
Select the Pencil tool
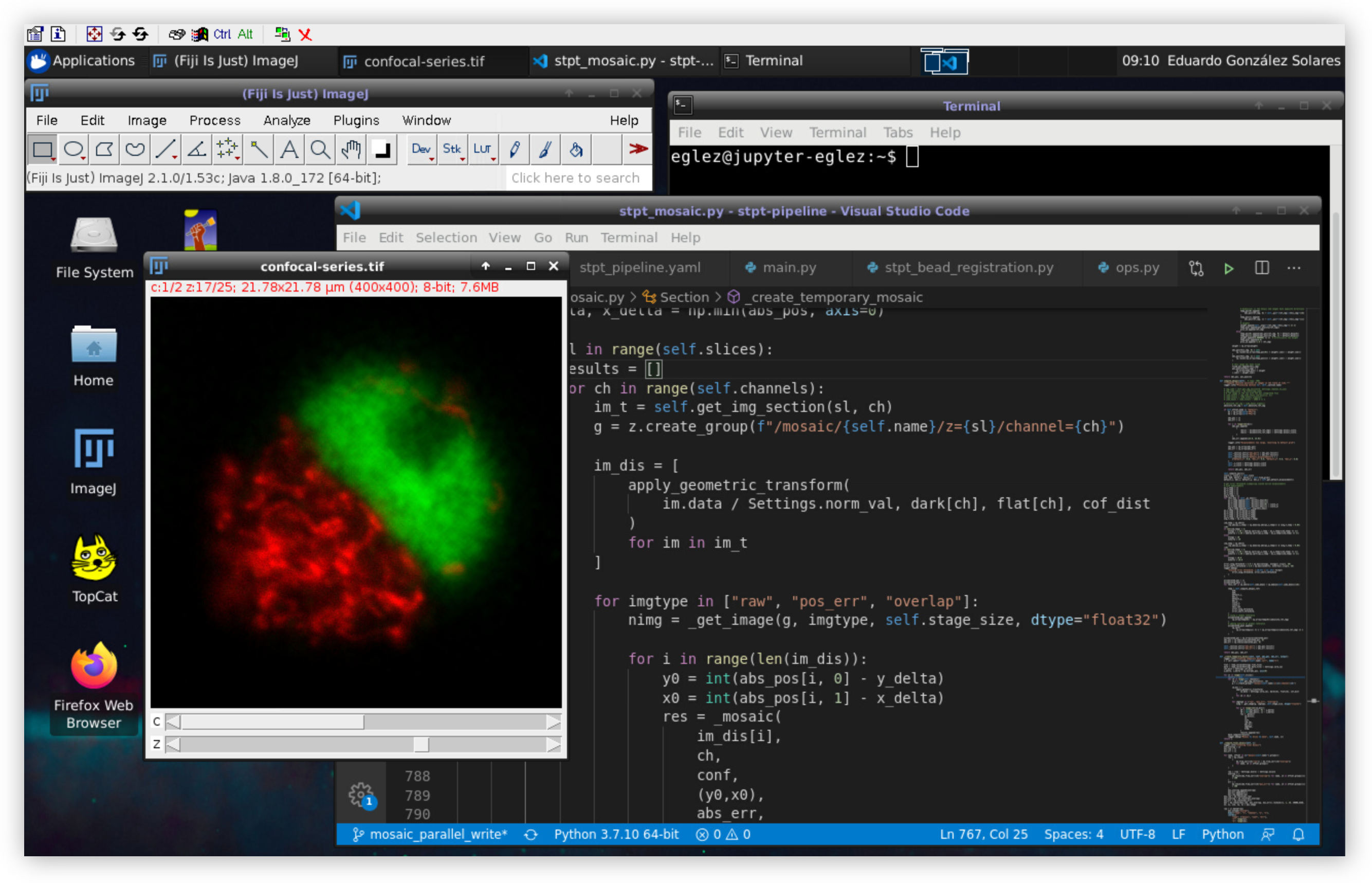514,150
